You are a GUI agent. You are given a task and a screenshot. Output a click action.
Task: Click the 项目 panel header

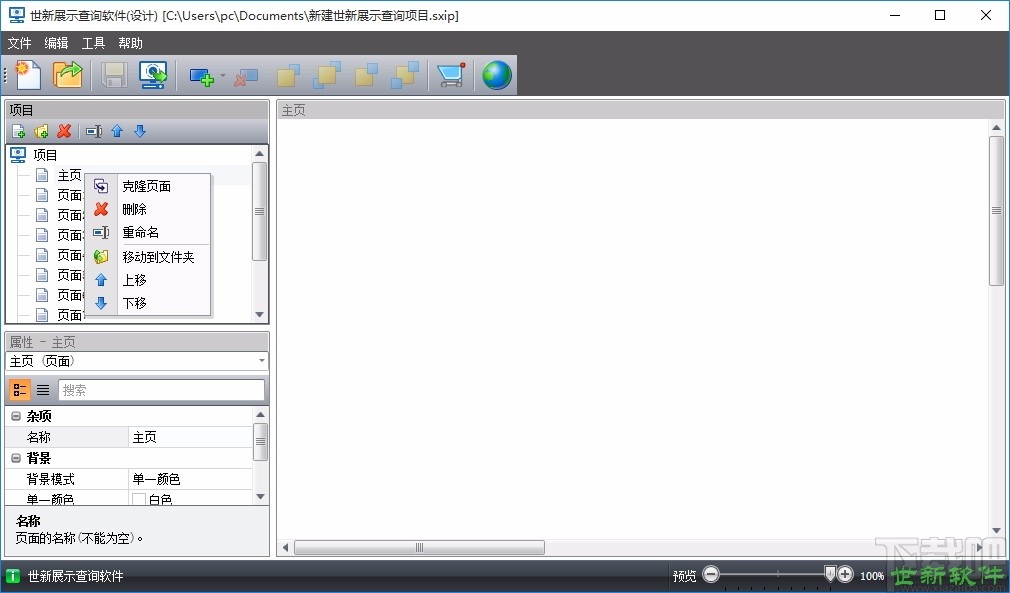pyautogui.click(x=137, y=110)
